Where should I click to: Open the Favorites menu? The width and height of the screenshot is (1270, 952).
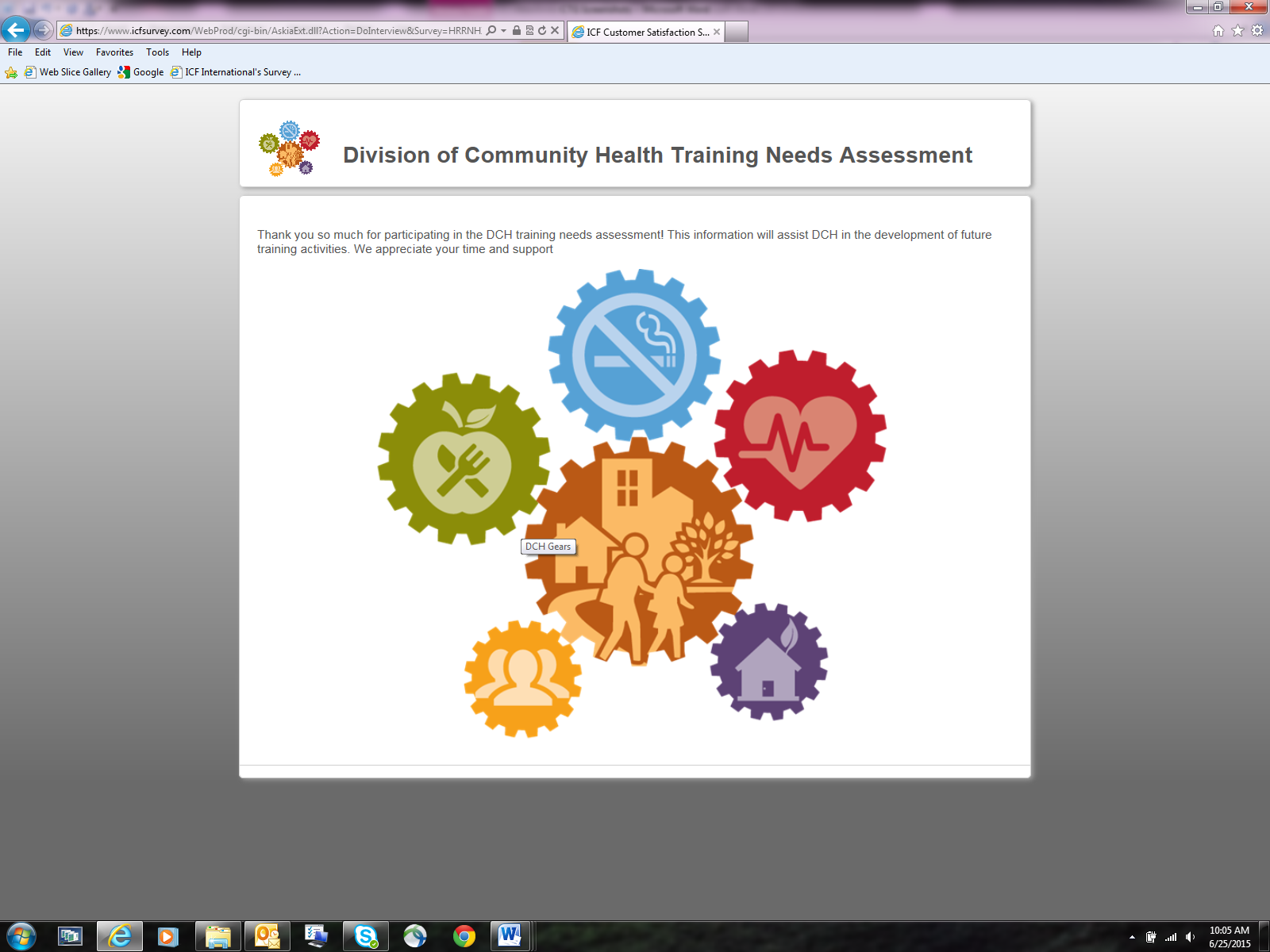point(114,52)
